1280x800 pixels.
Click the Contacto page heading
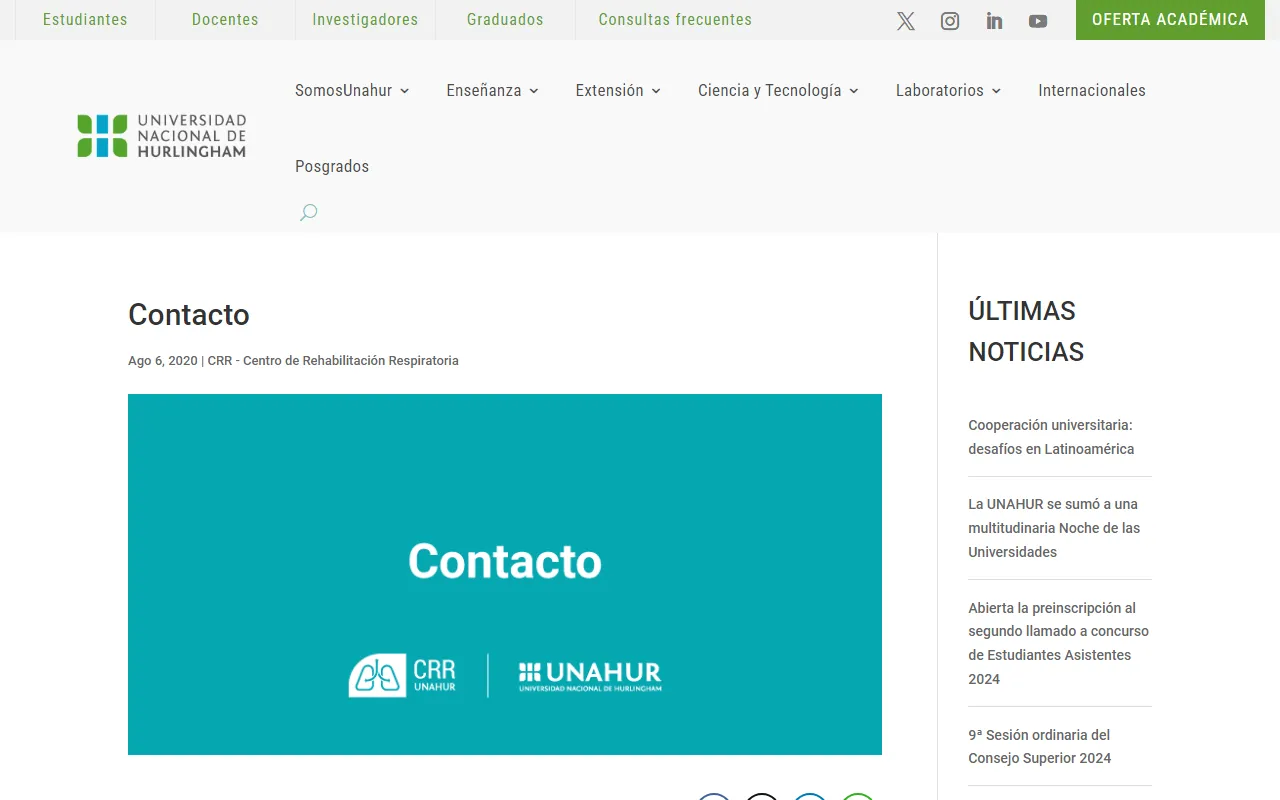point(189,314)
